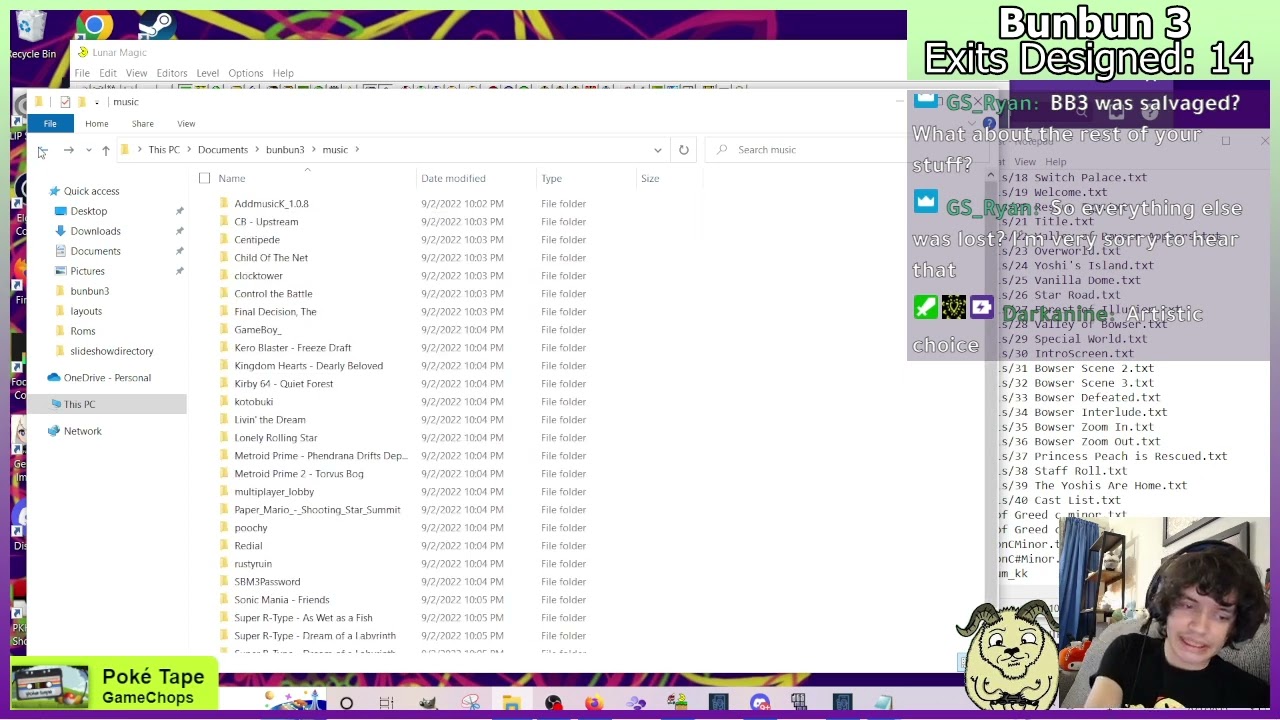
Task: Open Customize Quick Access Toolbar dropdown
Action: tap(97, 102)
